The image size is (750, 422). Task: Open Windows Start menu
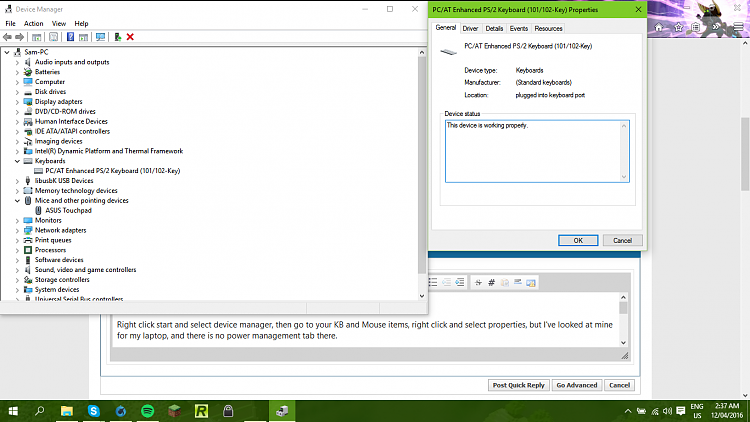click(x=13, y=411)
